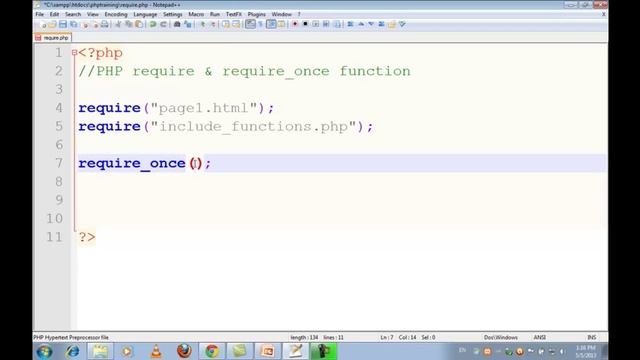Toggle synchronize vertical scrolling icon
Viewport: 640px width, 360px height.
pos(226,24)
